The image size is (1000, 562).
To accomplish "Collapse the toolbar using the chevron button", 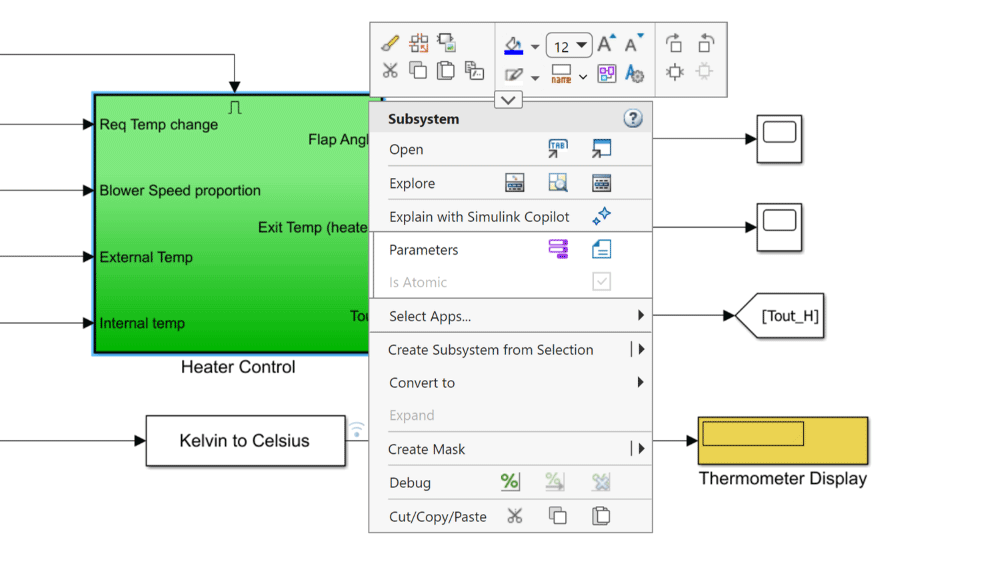I will [508, 100].
